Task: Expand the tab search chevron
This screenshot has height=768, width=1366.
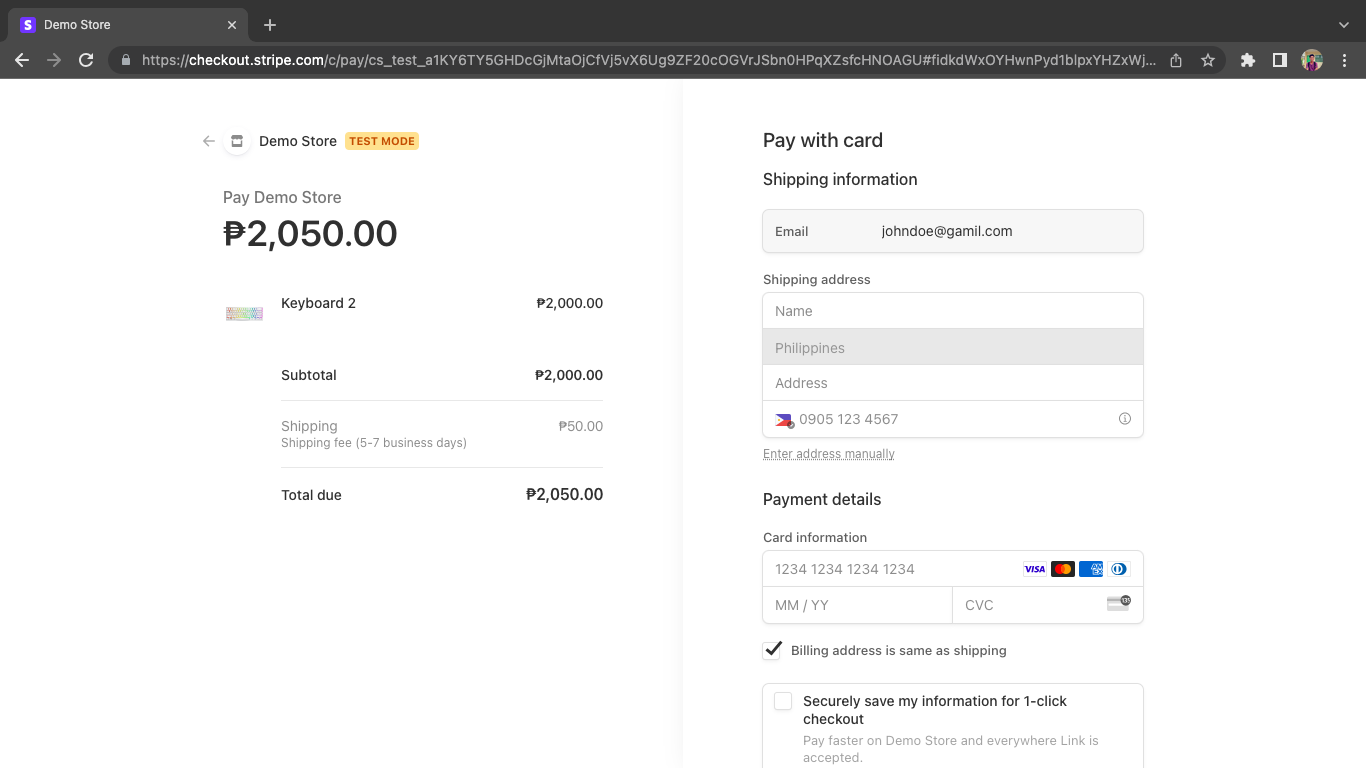Action: pyautogui.click(x=1343, y=25)
